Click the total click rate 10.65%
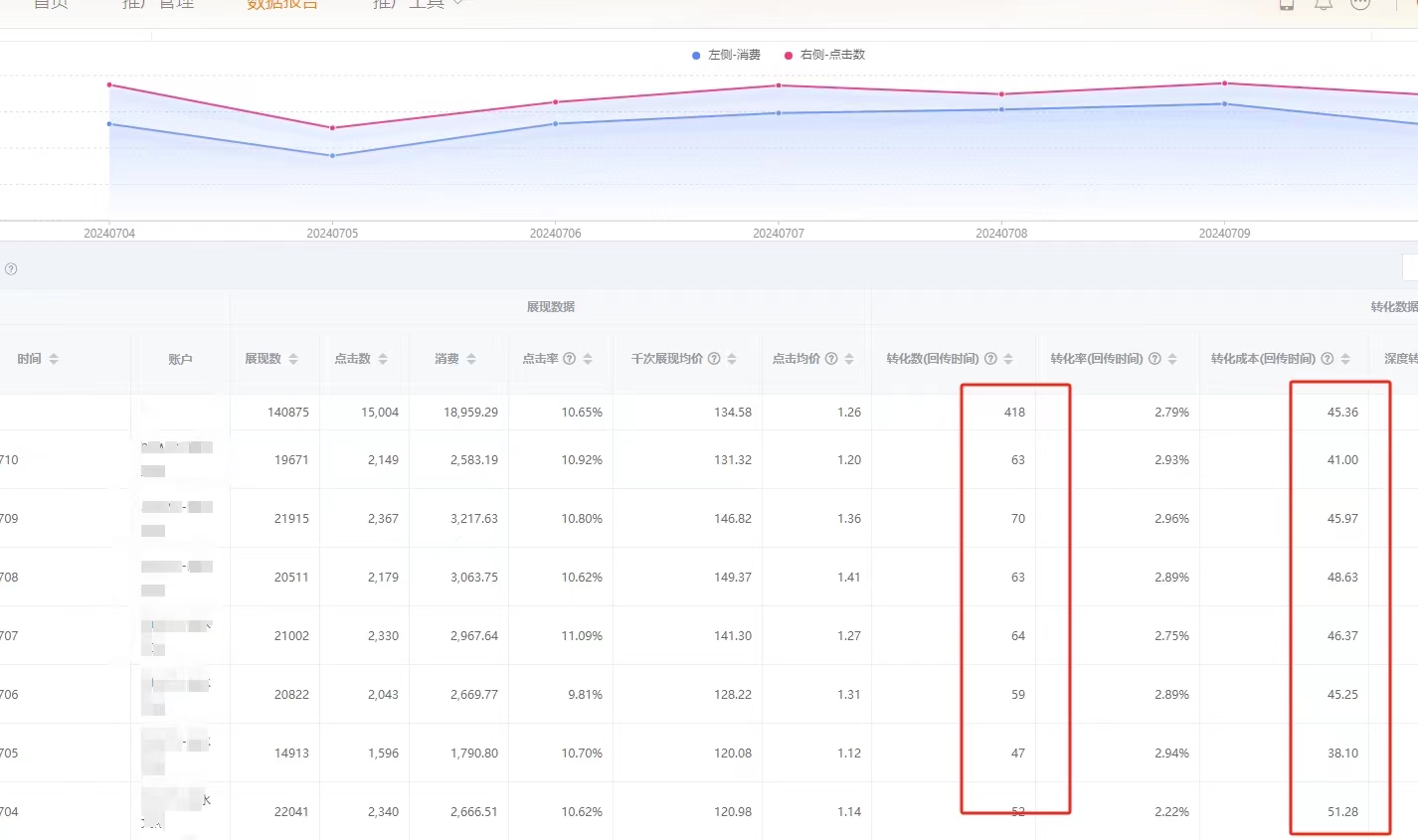Viewport: 1418px width, 840px height. pos(582,413)
